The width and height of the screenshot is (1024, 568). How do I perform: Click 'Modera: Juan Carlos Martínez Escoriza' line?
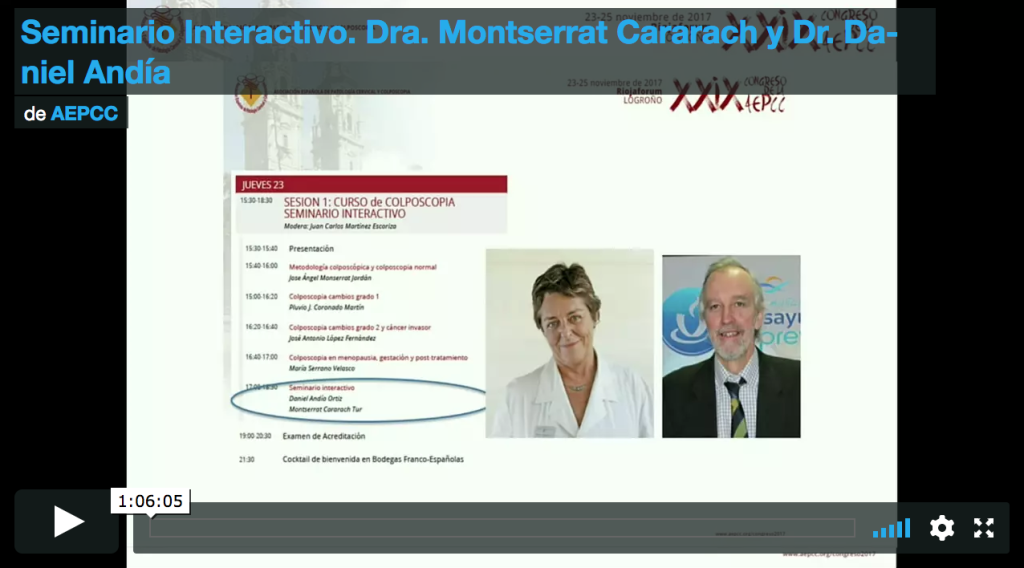(340, 227)
